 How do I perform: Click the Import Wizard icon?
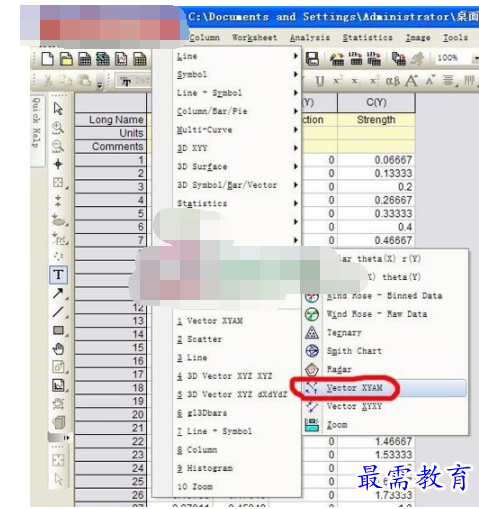(337, 59)
